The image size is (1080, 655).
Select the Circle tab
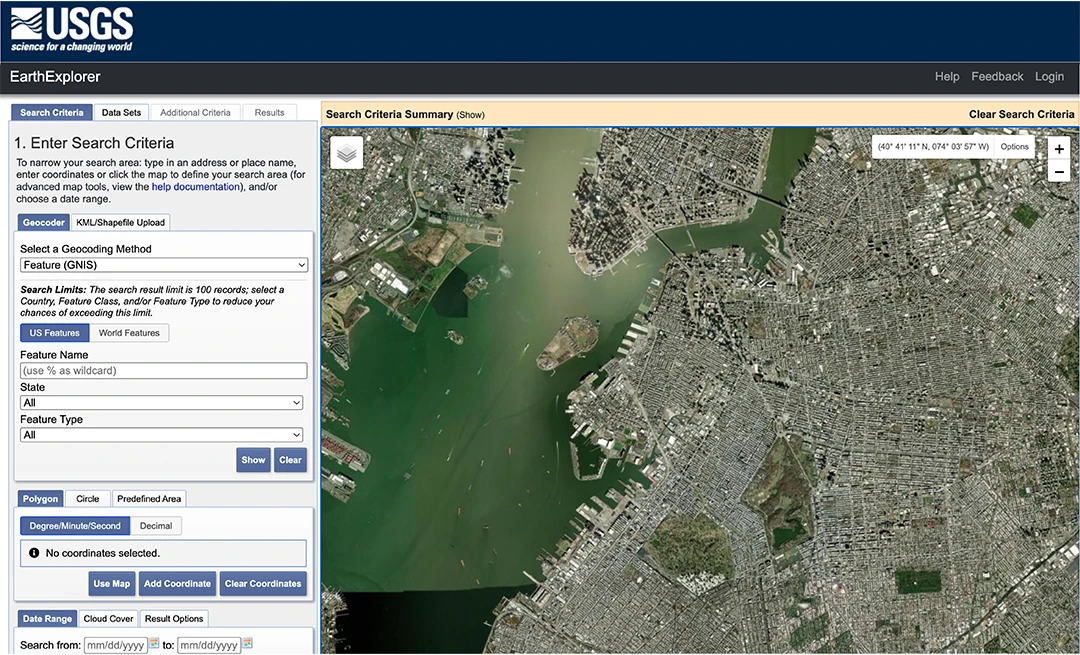(88, 499)
